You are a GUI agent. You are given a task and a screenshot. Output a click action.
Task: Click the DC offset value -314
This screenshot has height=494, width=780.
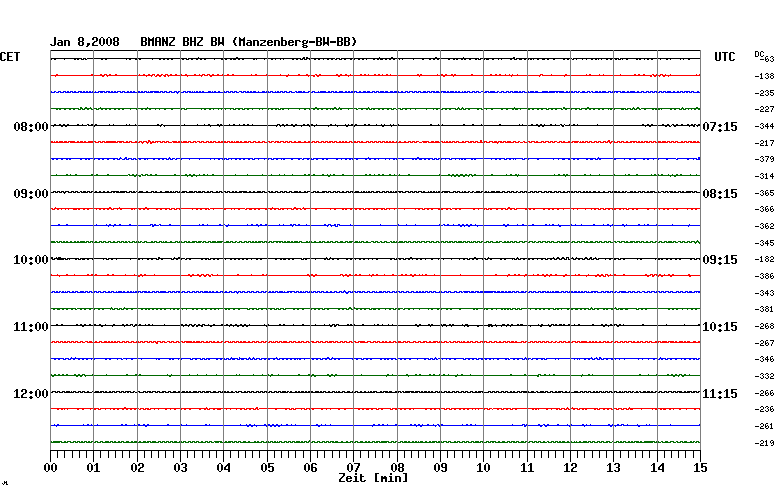click(765, 176)
